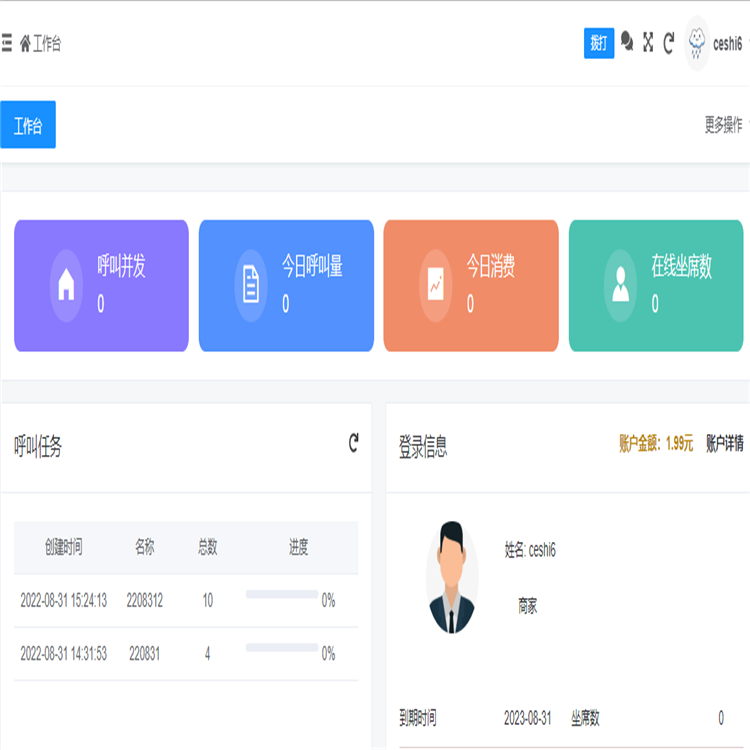Click the home icon beside 工作台 breadcrumb
Image resolution: width=750 pixels, height=750 pixels.
click(25, 44)
